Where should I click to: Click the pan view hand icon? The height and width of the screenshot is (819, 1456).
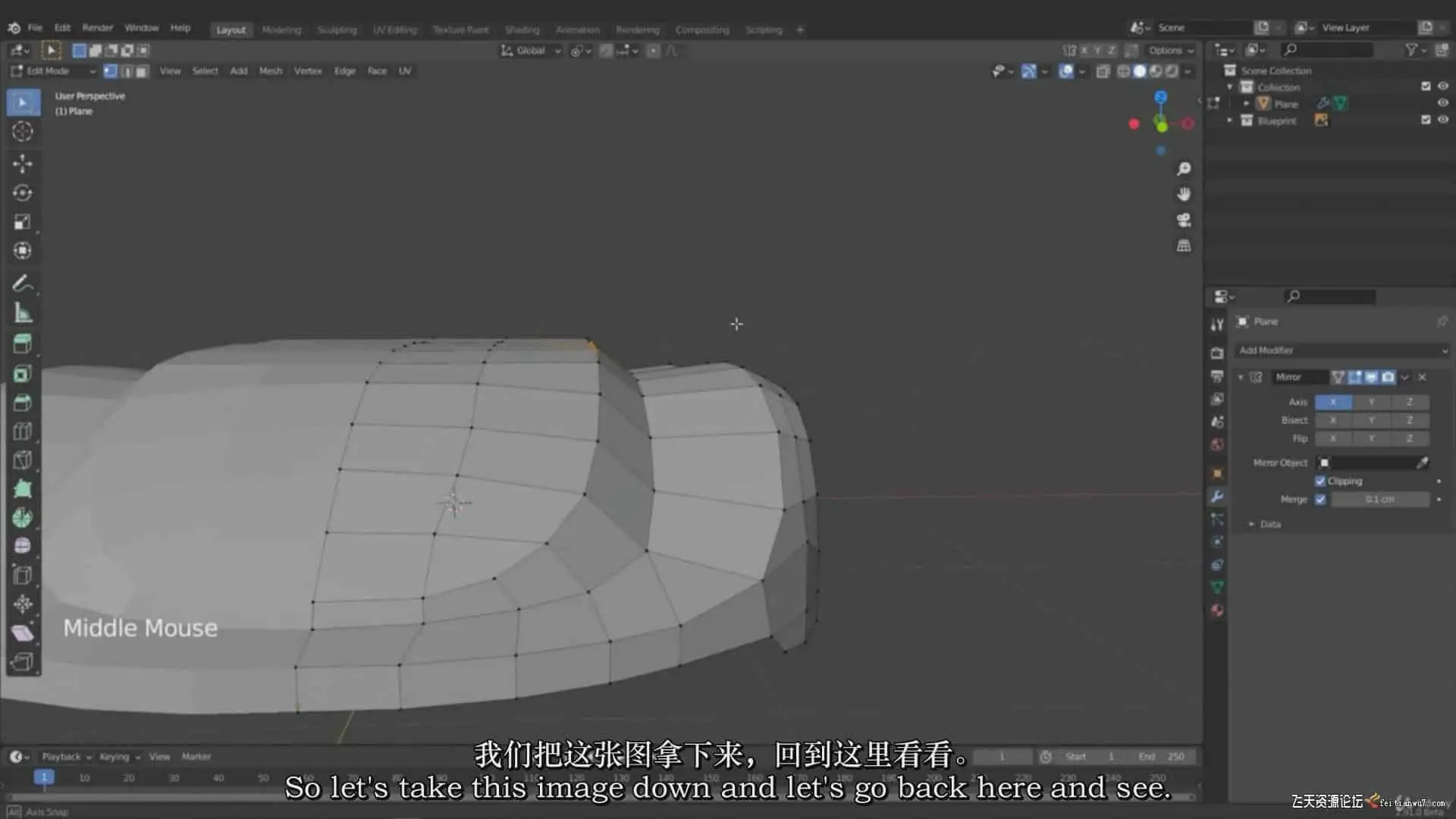click(1183, 194)
